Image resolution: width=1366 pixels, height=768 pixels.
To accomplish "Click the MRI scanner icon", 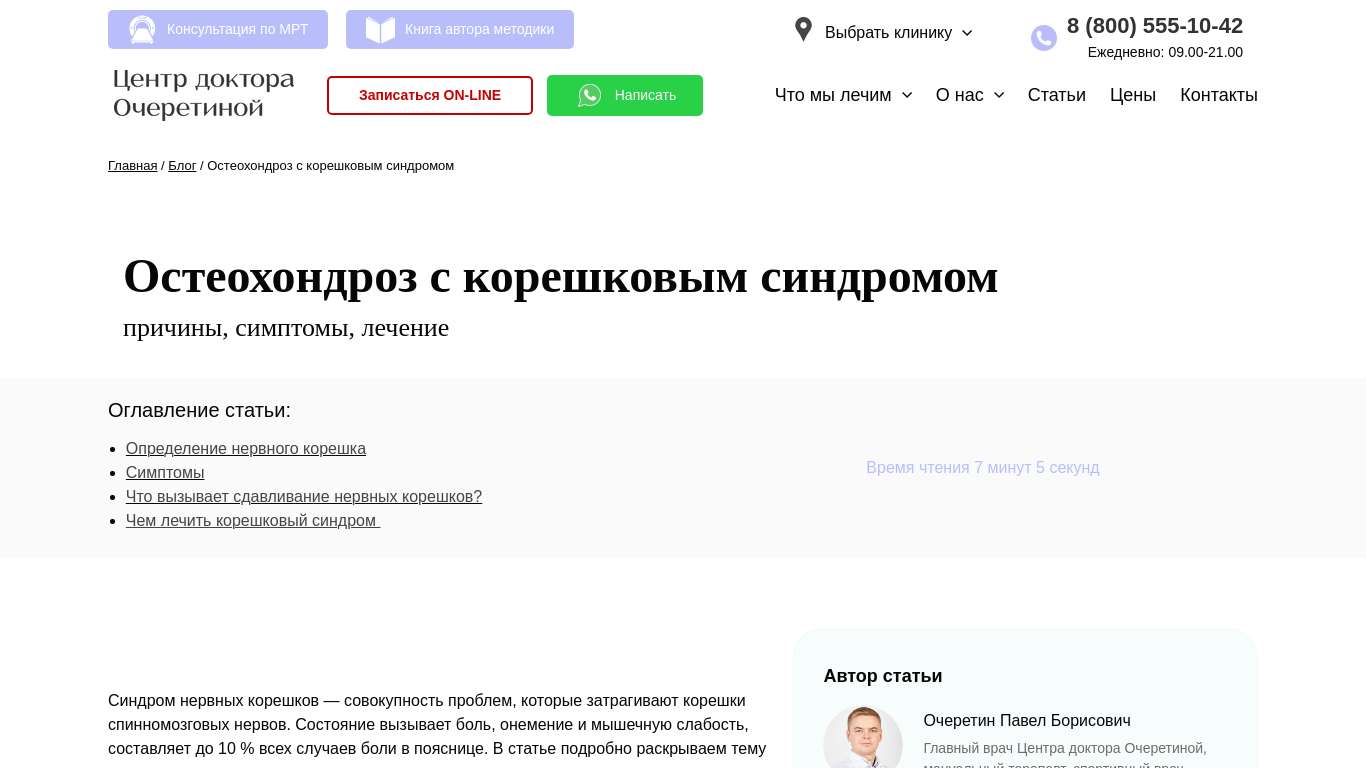I will tap(142, 30).
